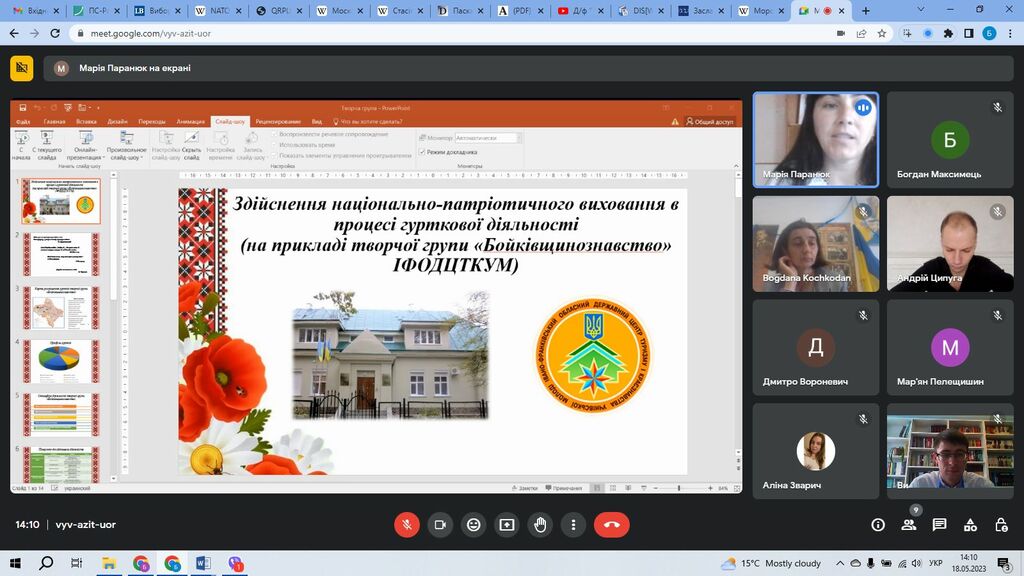
Task: Unmute the microphone in Meet
Action: pos(407,524)
